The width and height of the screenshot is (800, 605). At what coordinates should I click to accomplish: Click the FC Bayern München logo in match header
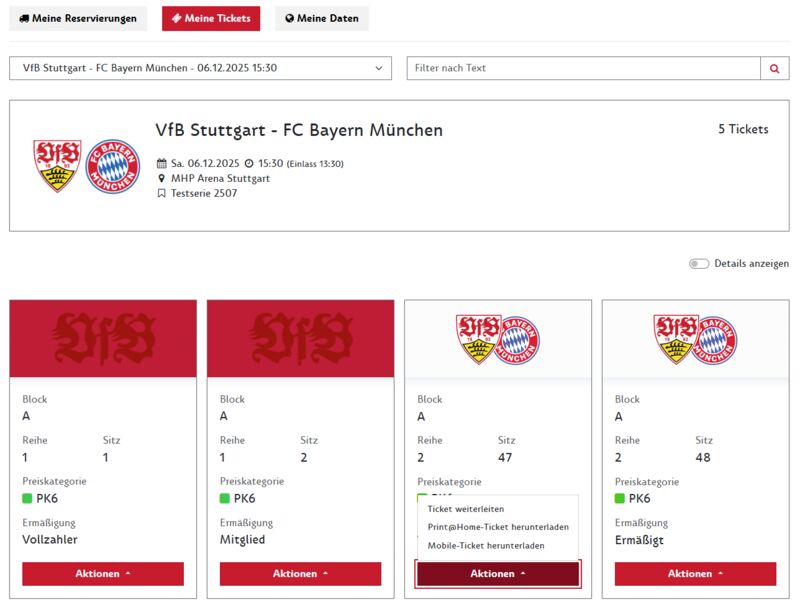pos(113,166)
